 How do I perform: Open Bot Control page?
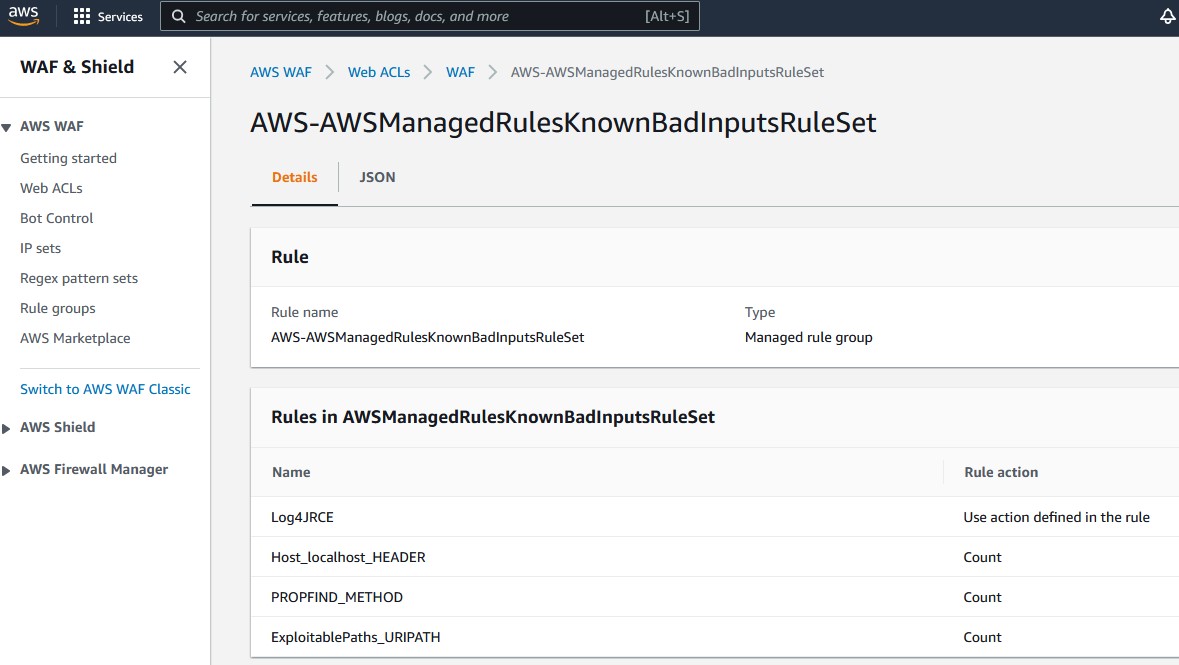(56, 218)
